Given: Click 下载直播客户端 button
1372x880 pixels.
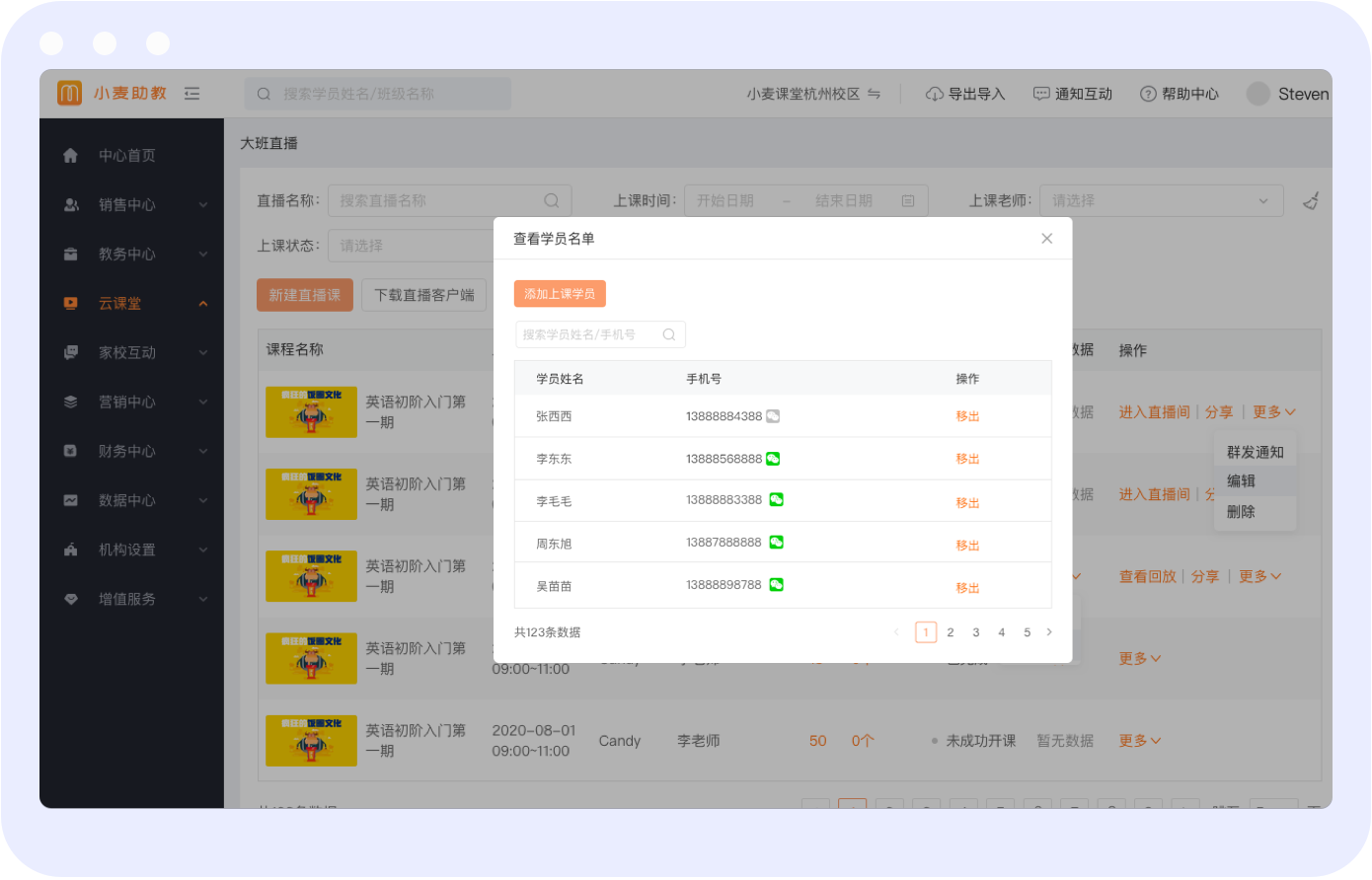Looking at the screenshot, I should coord(424,295).
